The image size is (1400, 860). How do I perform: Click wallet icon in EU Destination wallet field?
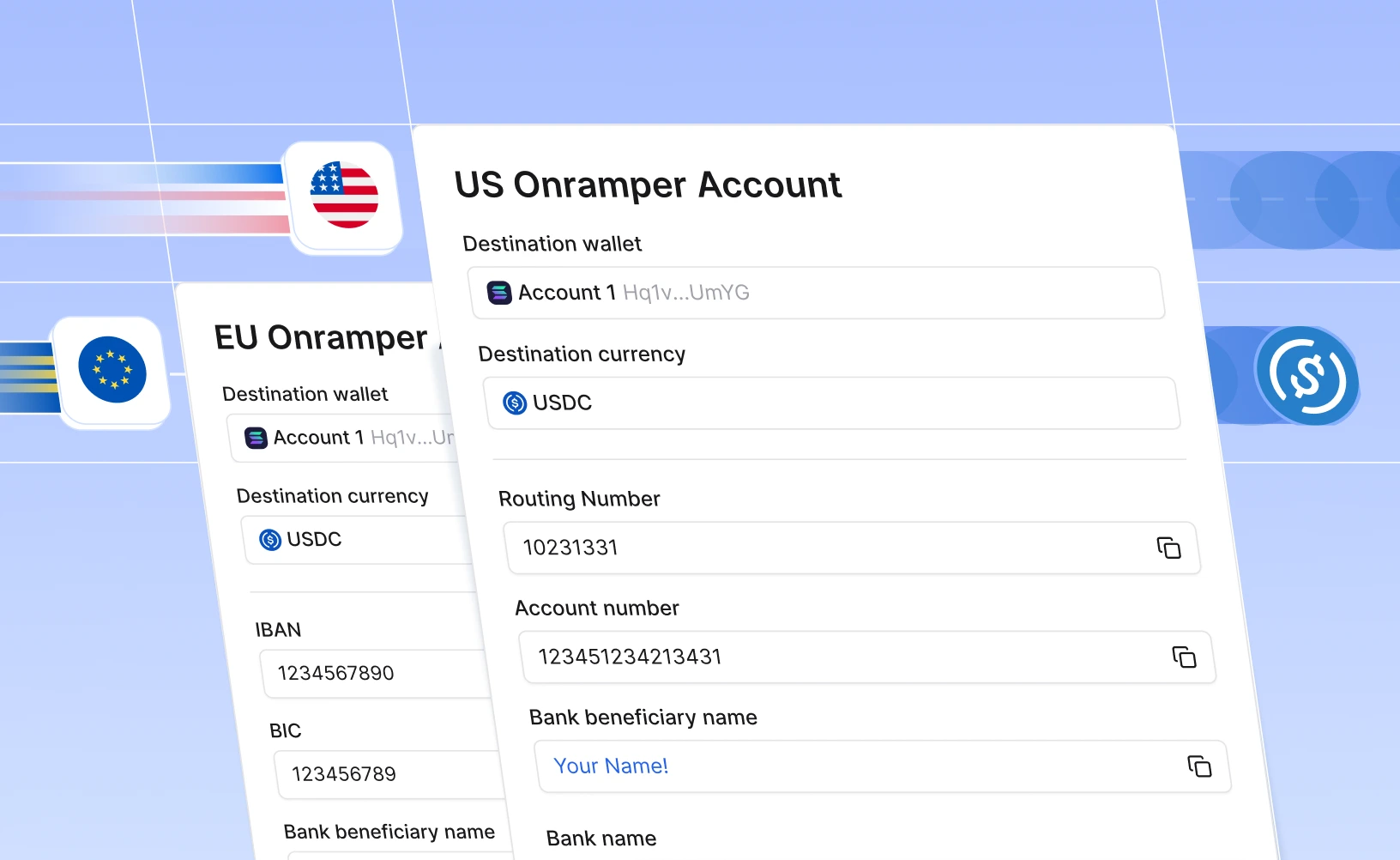(256, 438)
